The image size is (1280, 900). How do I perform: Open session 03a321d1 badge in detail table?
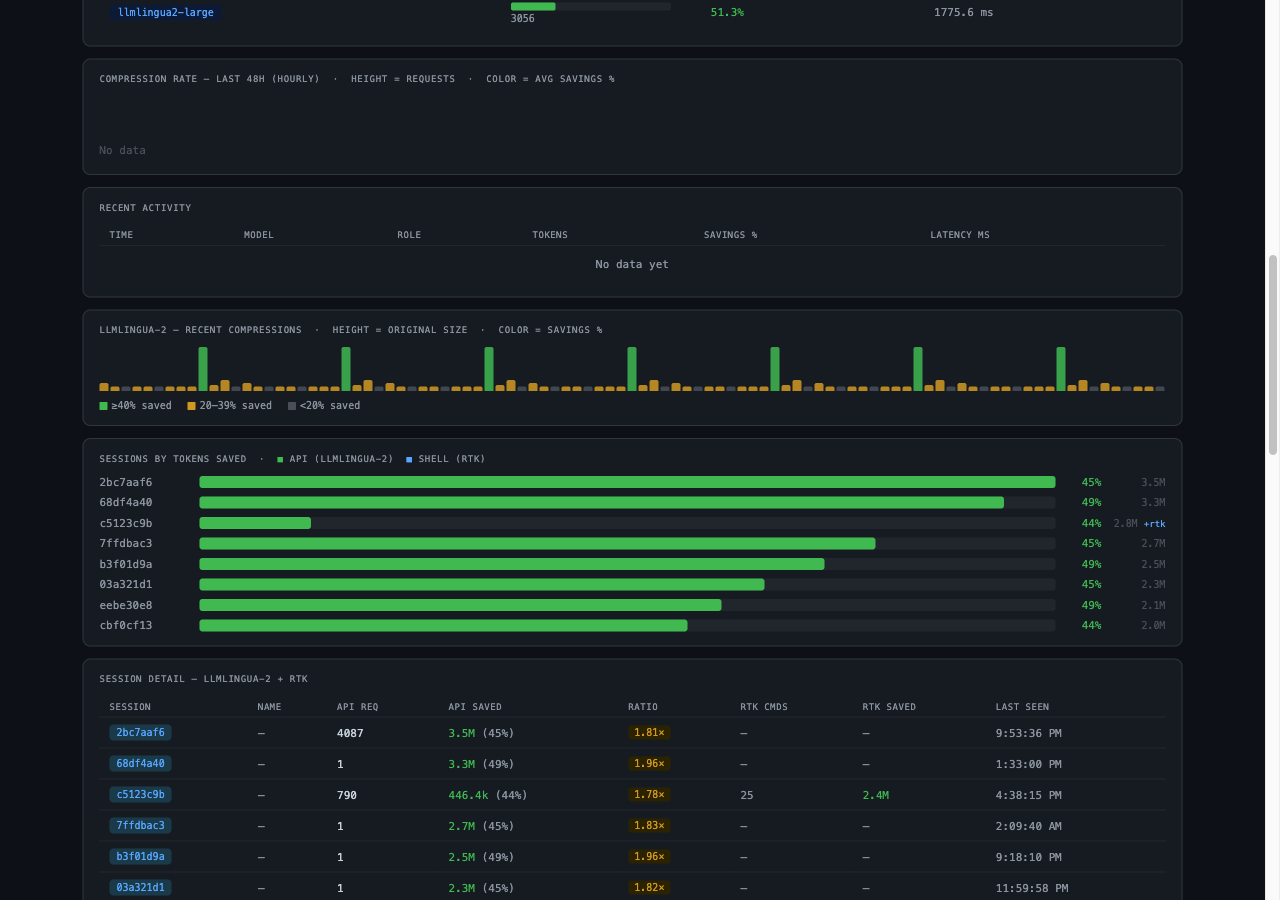click(x=140, y=888)
